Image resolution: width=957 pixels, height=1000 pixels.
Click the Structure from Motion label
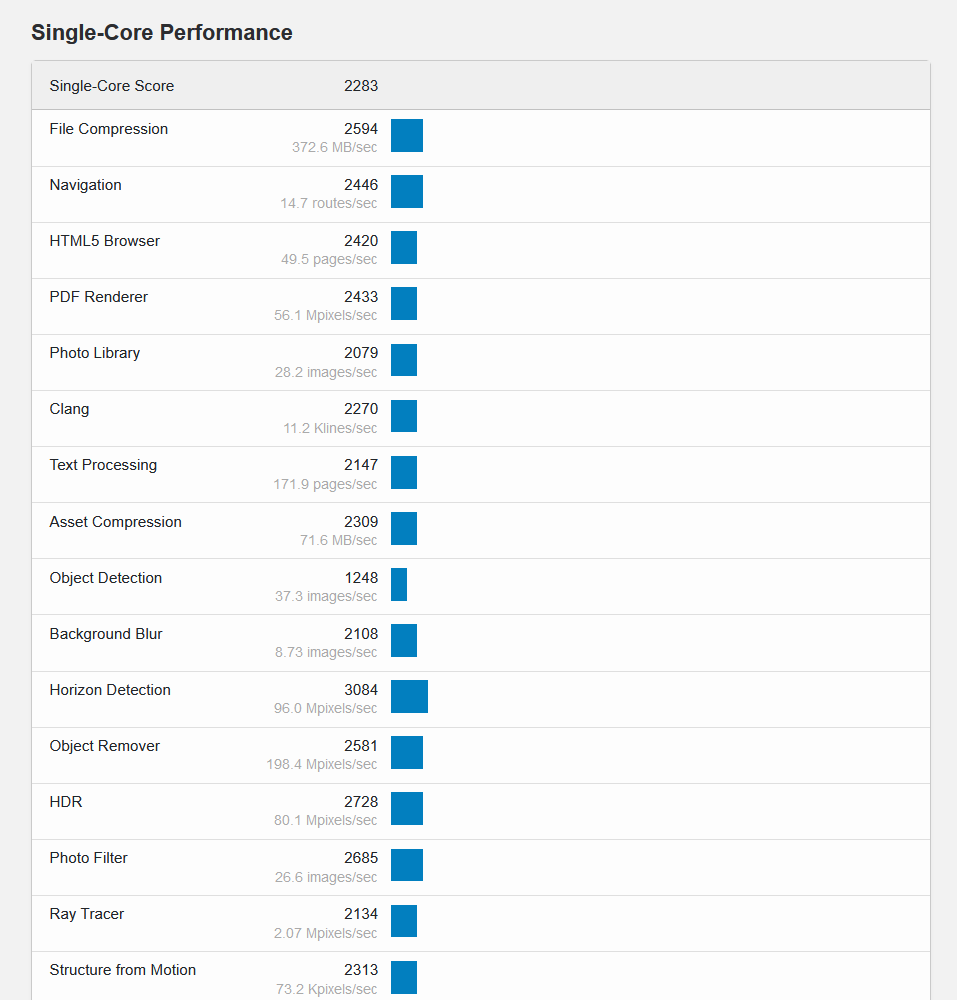click(122, 970)
